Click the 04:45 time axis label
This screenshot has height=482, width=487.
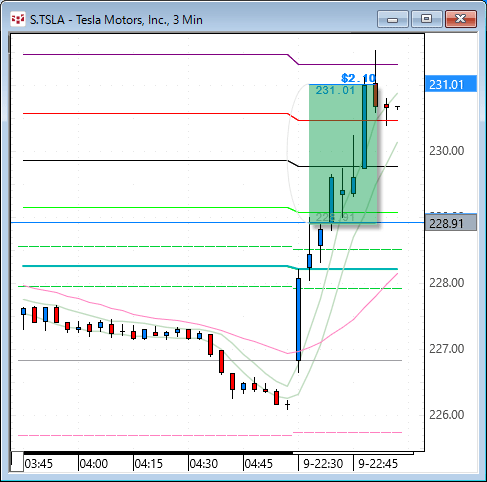pyautogui.click(x=259, y=464)
